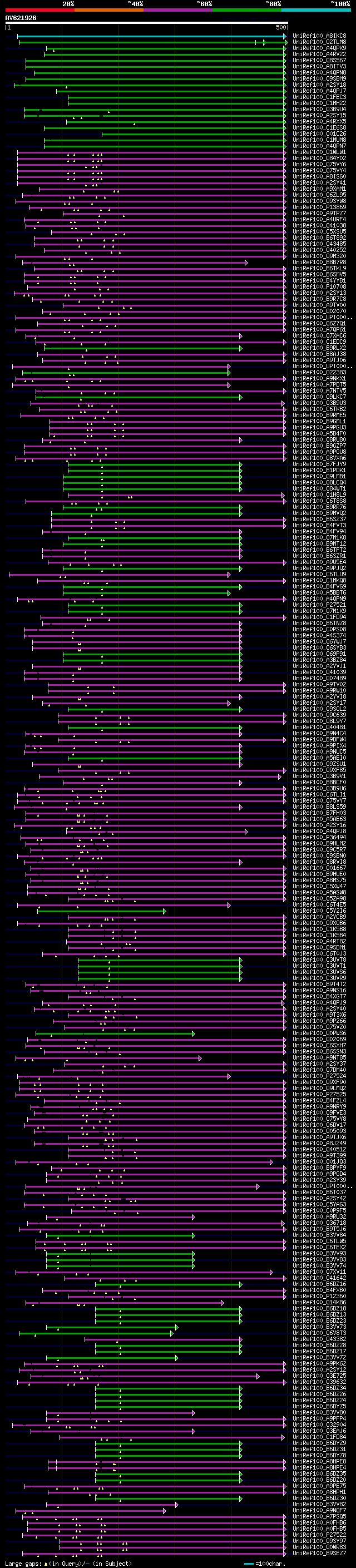Select the UniRef100_A4QPN8 row label
Screen dimensions: 356x1568
click(319, 72)
